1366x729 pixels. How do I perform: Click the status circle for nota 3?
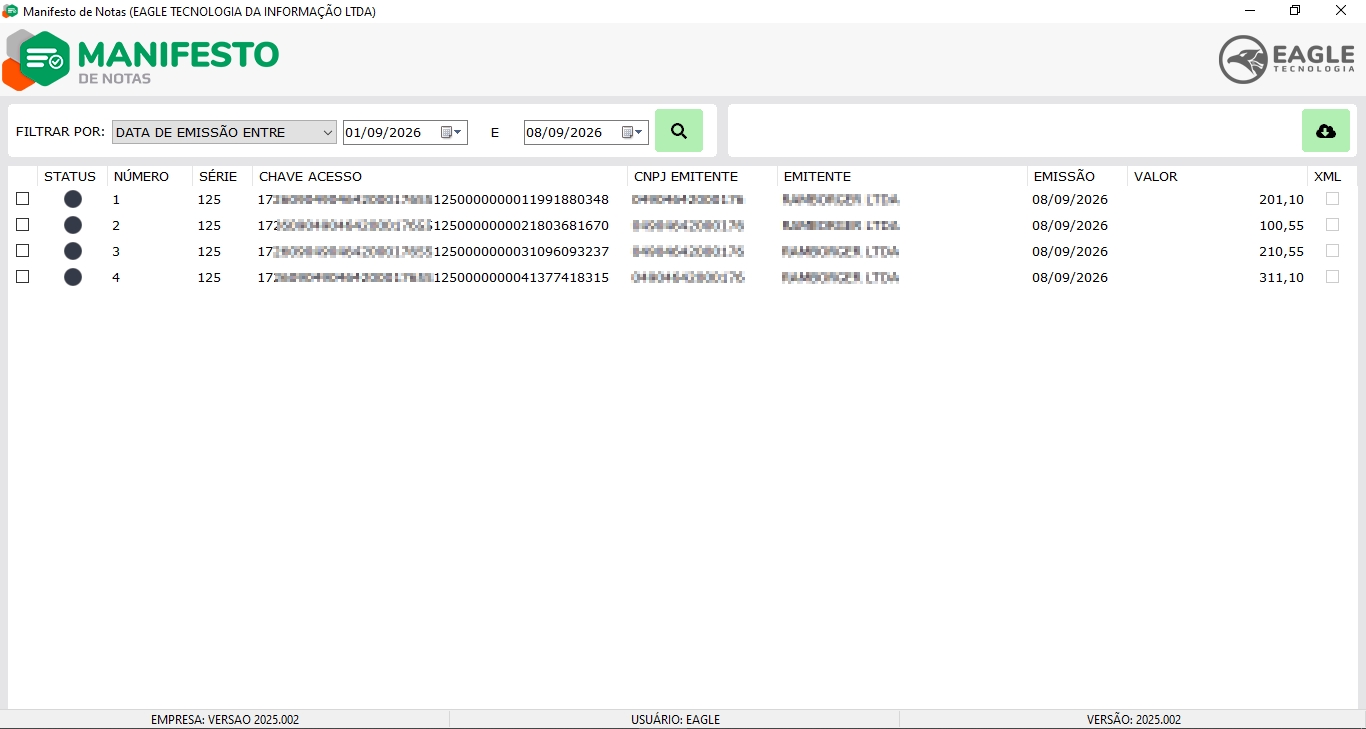point(73,251)
